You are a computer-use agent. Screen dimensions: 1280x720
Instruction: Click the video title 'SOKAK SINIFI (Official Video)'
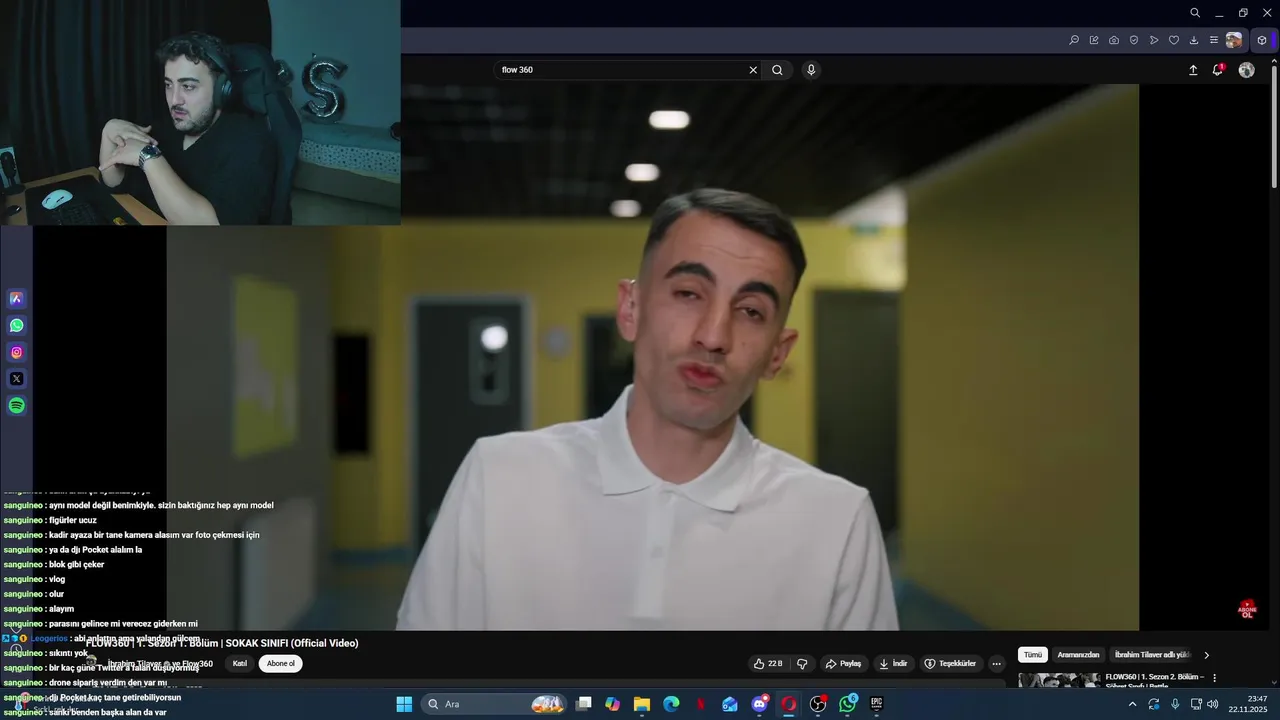[291, 643]
